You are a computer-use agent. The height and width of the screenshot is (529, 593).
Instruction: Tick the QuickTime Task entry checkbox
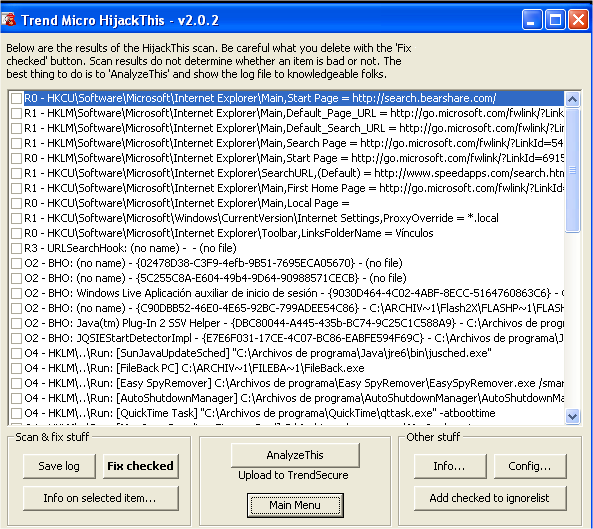pyautogui.click(x=16, y=413)
